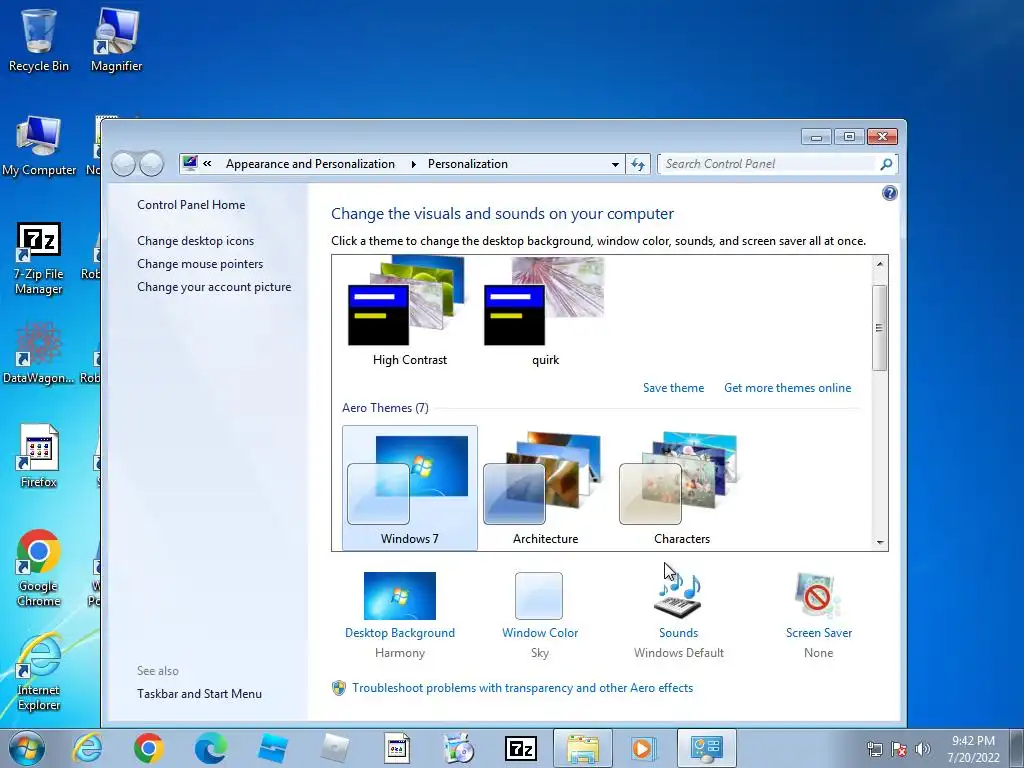Click the See also label

point(157,671)
